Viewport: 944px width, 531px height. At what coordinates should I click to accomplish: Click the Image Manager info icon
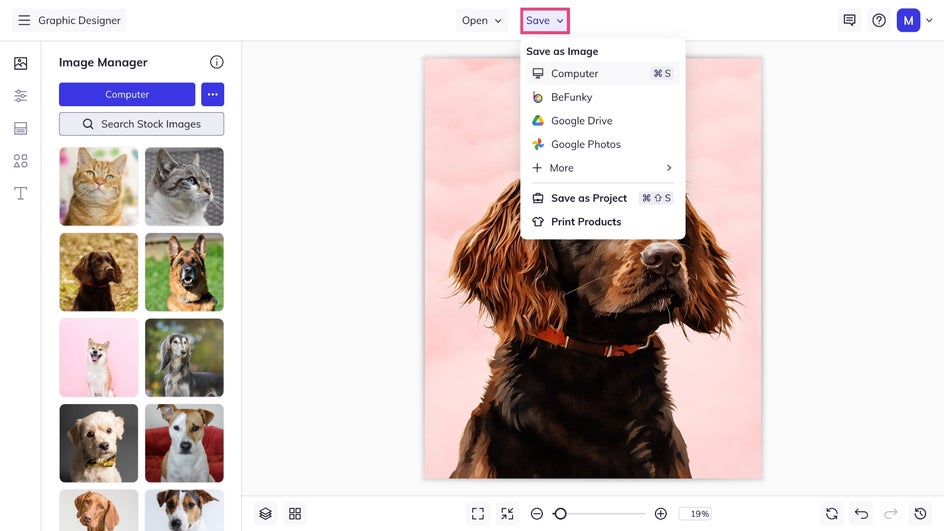pyautogui.click(x=217, y=62)
